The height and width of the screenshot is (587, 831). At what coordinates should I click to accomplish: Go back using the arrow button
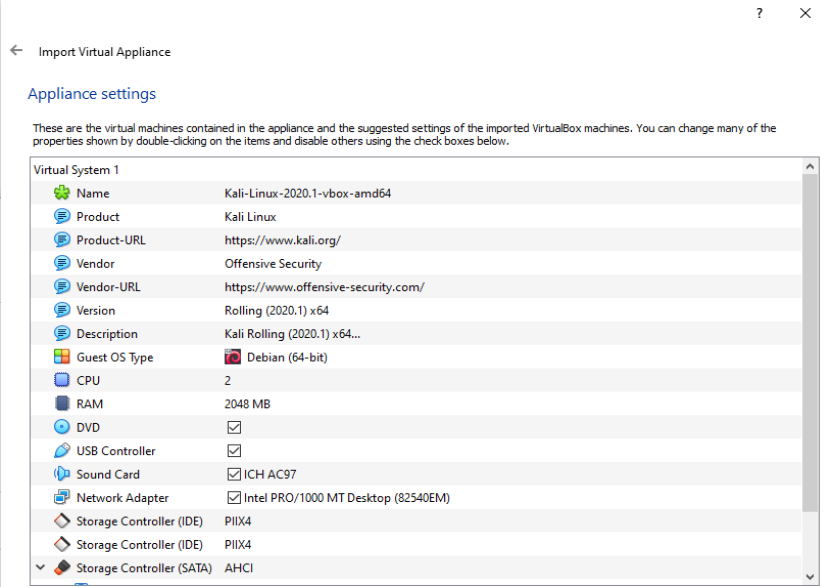(16, 51)
